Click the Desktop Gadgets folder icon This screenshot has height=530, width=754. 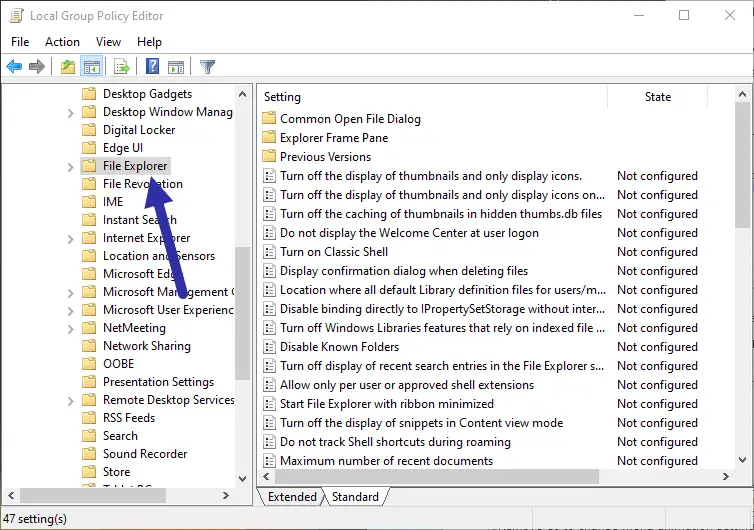click(89, 93)
